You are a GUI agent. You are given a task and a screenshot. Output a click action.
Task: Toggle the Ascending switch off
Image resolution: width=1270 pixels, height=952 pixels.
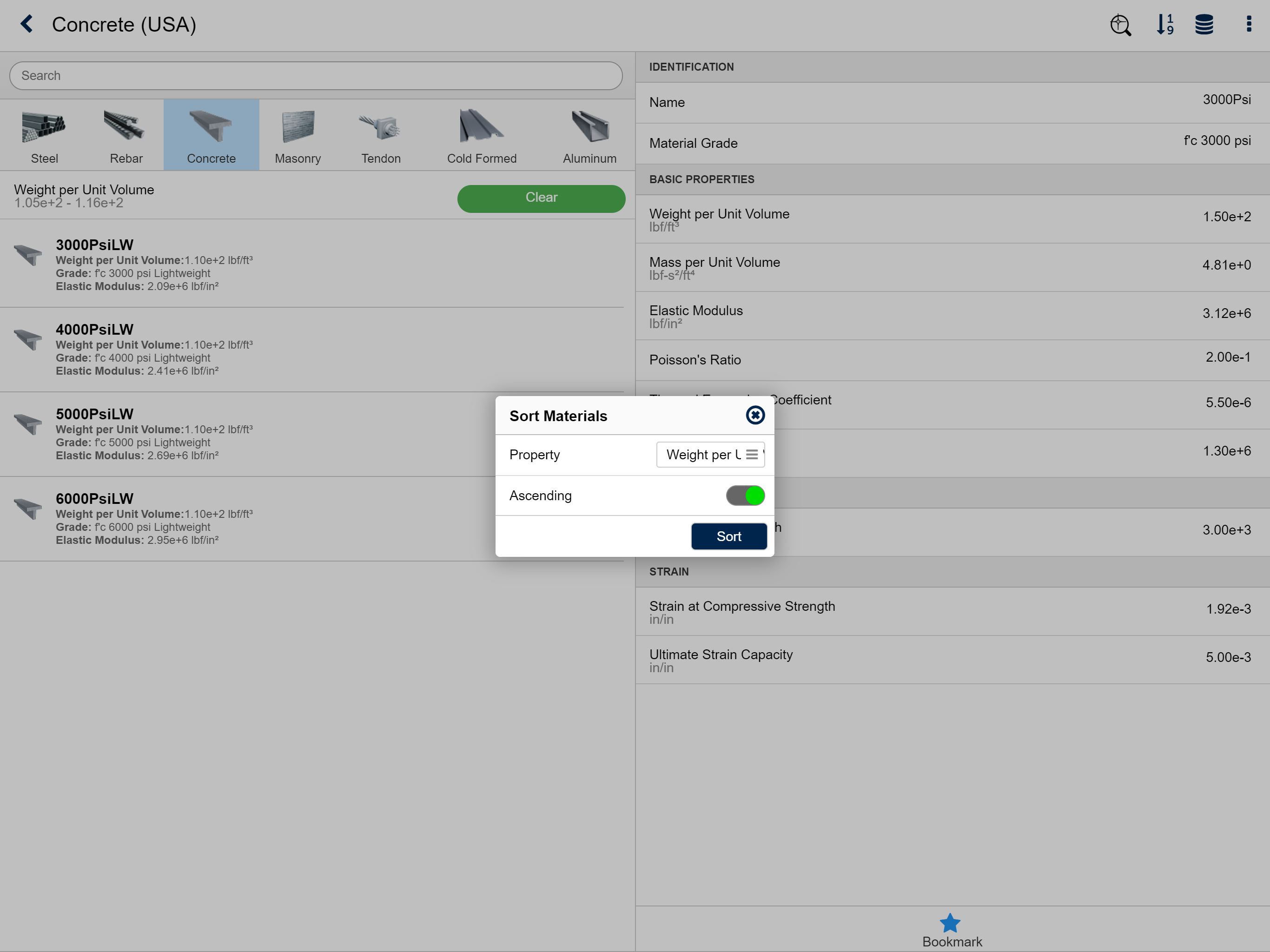745,496
